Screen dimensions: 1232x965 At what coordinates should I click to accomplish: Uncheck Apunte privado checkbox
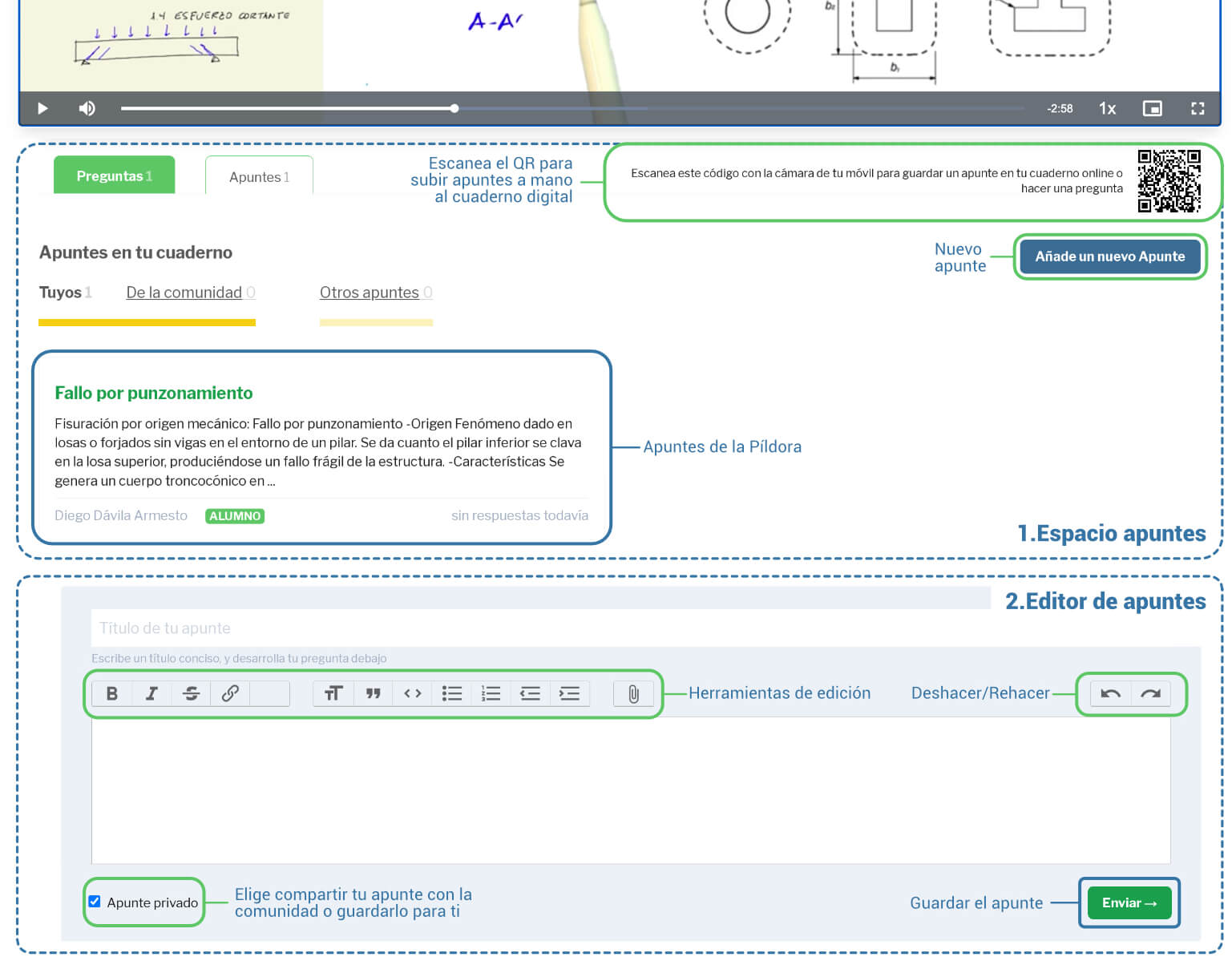pyautogui.click(x=95, y=902)
